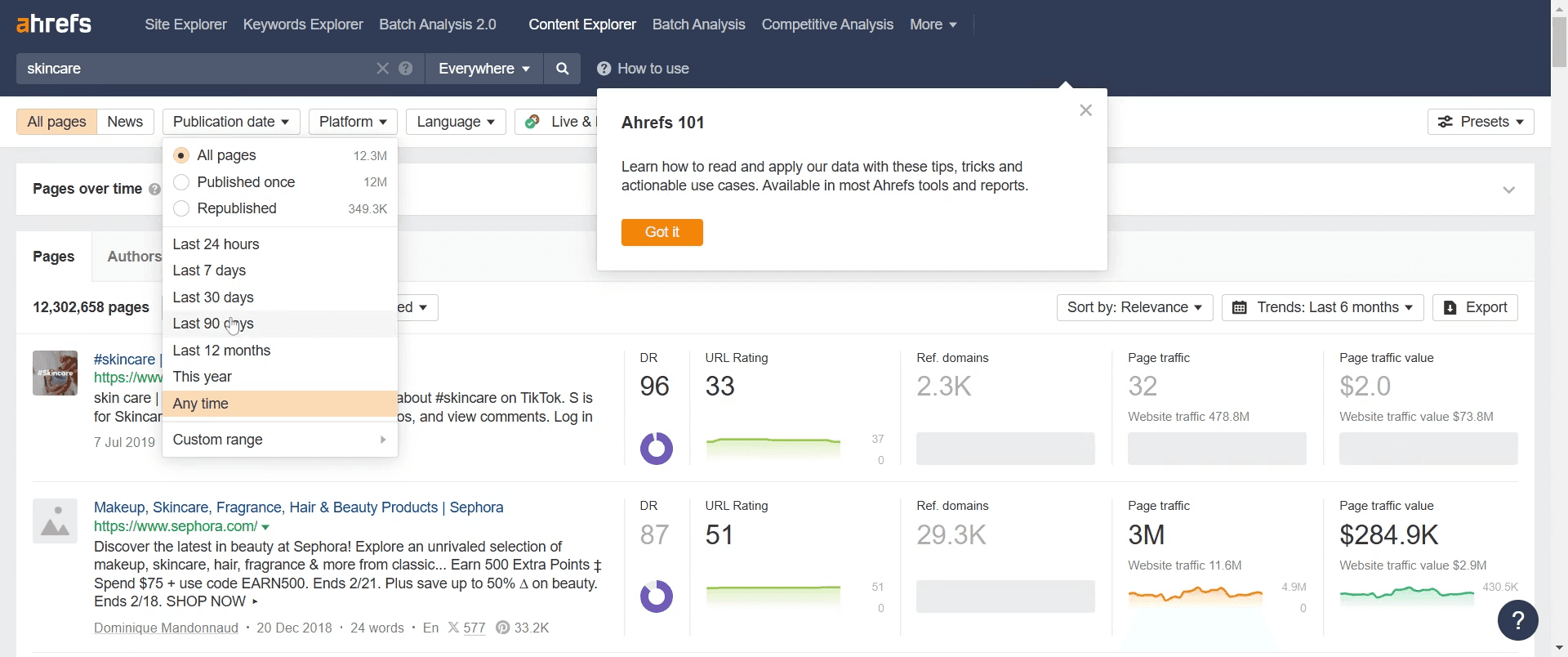The width and height of the screenshot is (1568, 657).
Task: Click DR 96 donut chart
Action: pyautogui.click(x=656, y=449)
